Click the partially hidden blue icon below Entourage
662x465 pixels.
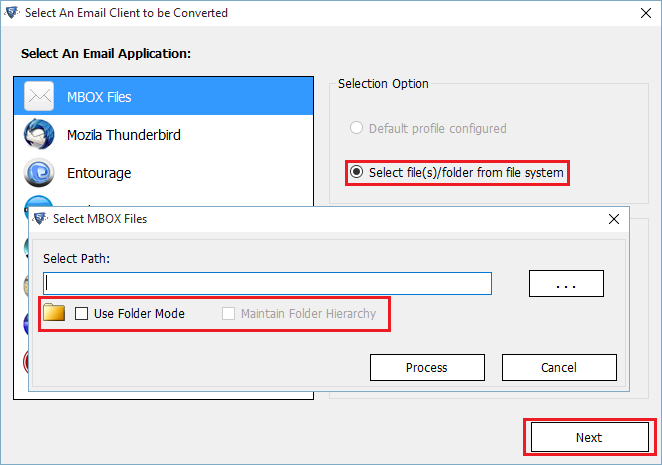(39, 201)
